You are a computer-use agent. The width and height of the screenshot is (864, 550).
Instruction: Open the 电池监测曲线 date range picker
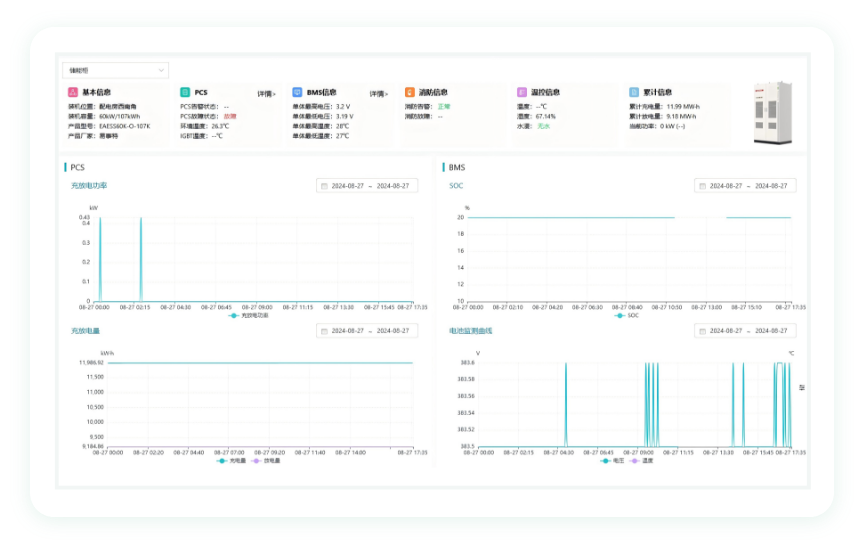[745, 331]
